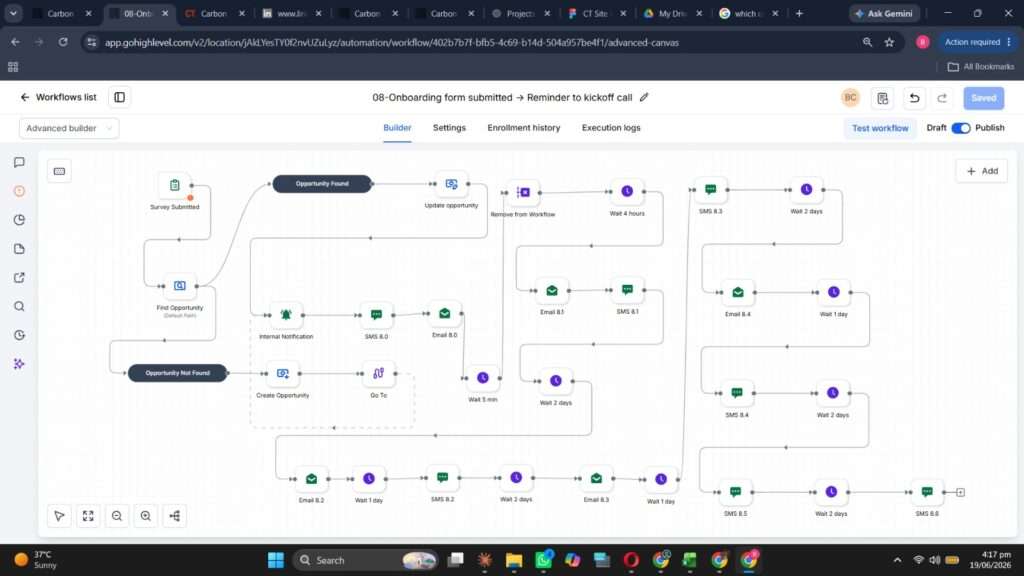Select the SMS 8.2 node
The height and width of the screenshot is (576, 1024).
coord(442,477)
